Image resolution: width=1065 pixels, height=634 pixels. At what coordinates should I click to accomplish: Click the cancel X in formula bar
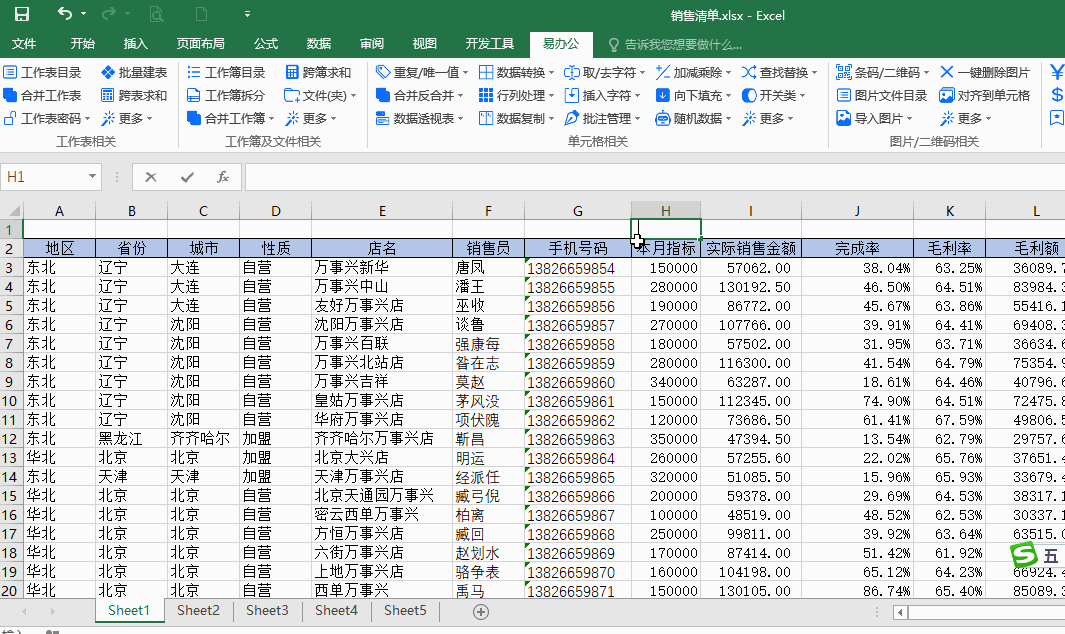point(151,177)
